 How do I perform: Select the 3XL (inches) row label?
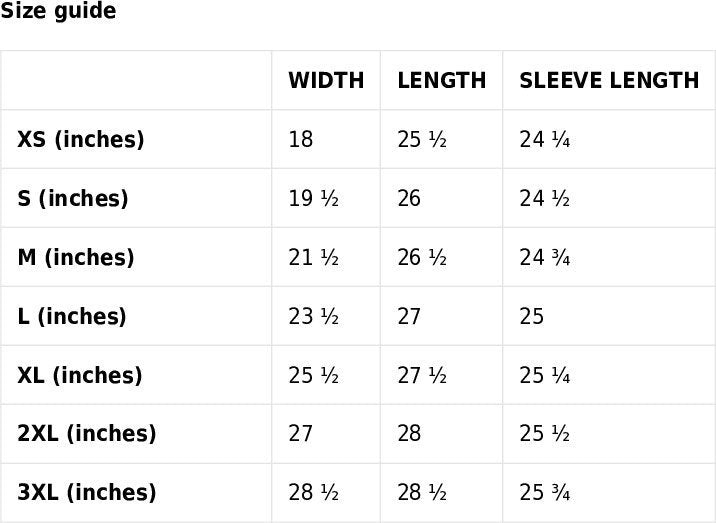tap(87, 493)
